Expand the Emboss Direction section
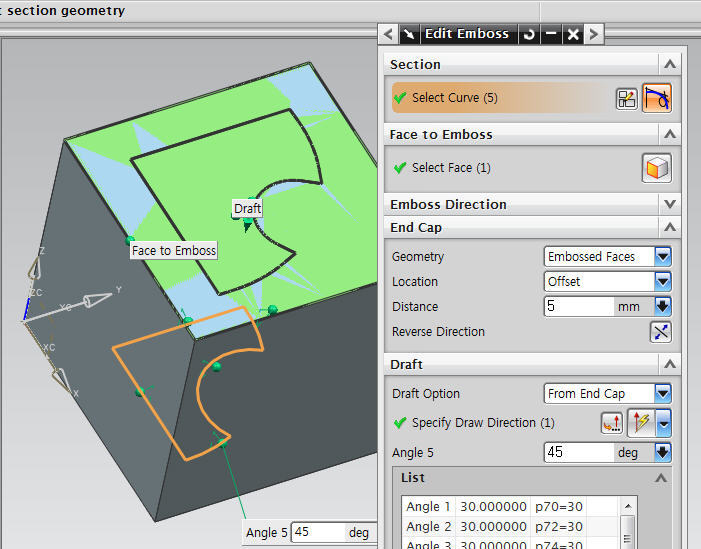 click(x=670, y=204)
